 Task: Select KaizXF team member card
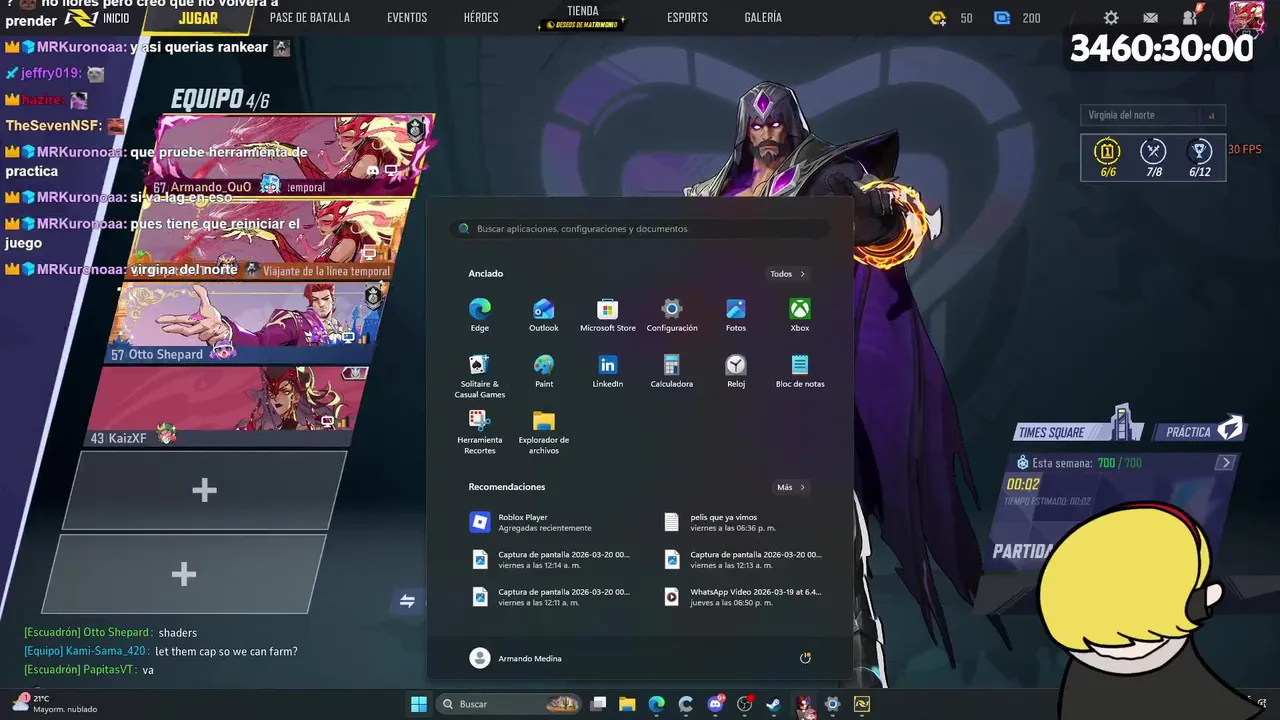(x=225, y=405)
